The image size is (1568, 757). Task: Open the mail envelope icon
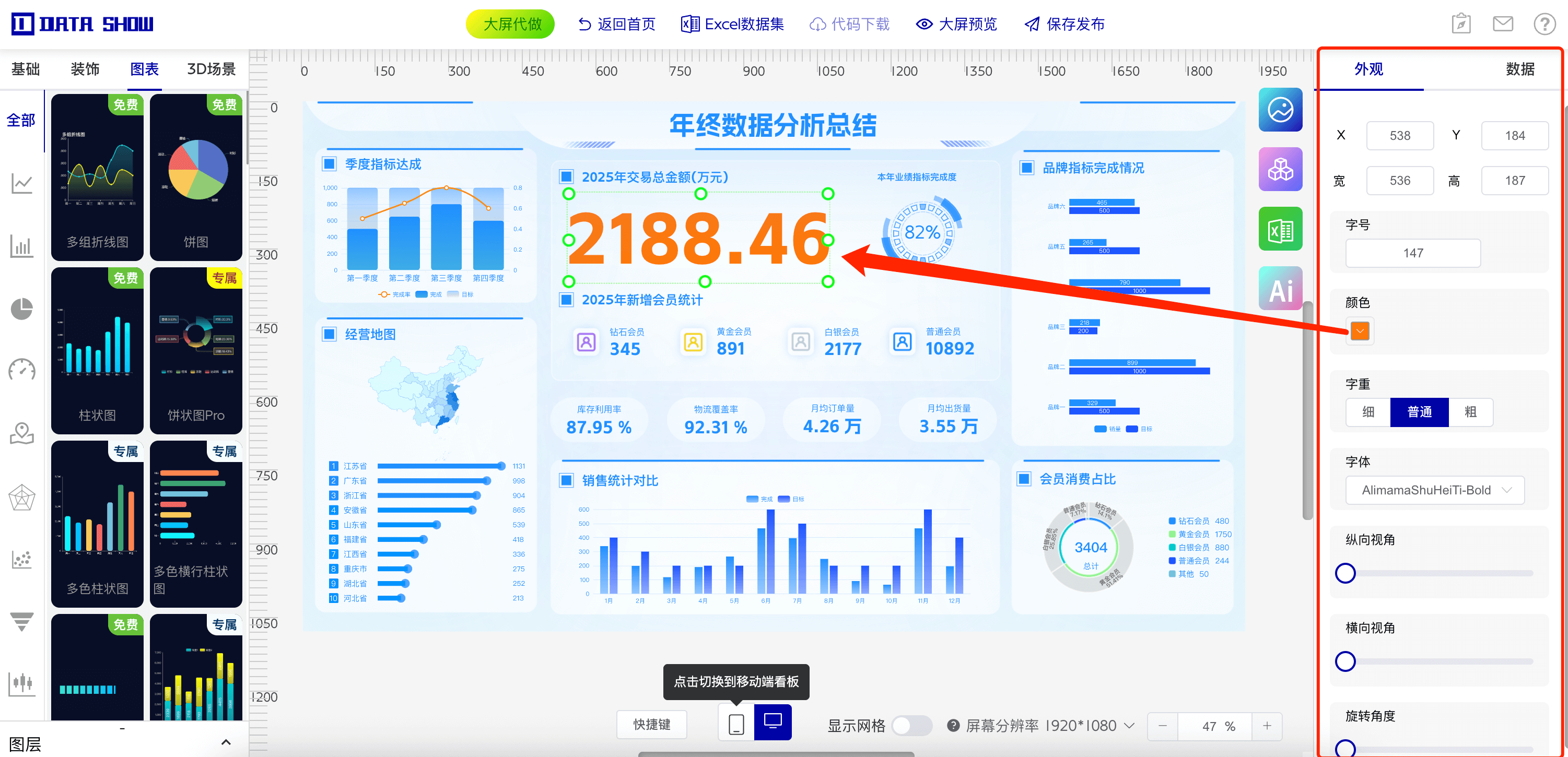(x=1502, y=25)
